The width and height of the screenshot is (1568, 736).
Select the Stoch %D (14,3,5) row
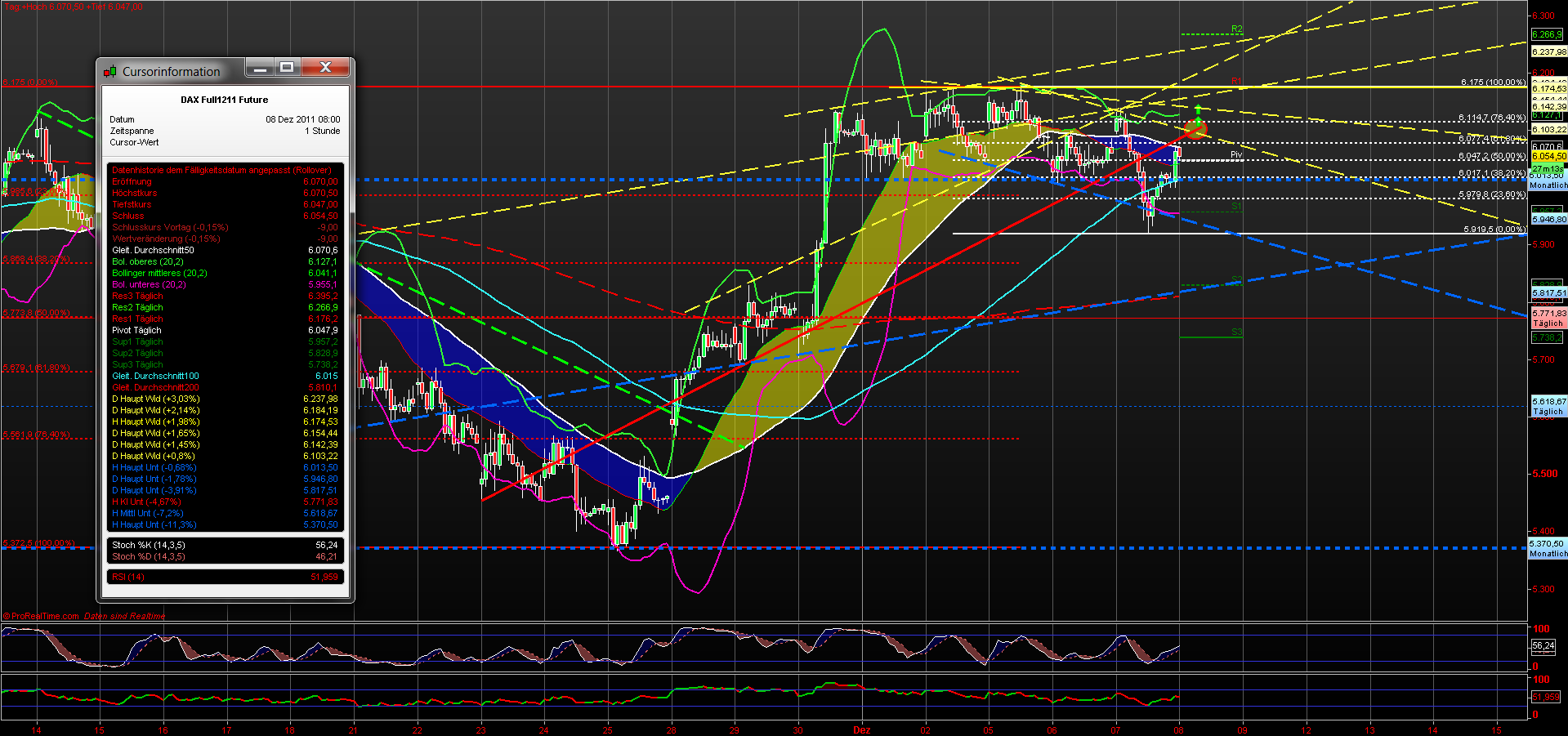coord(147,556)
